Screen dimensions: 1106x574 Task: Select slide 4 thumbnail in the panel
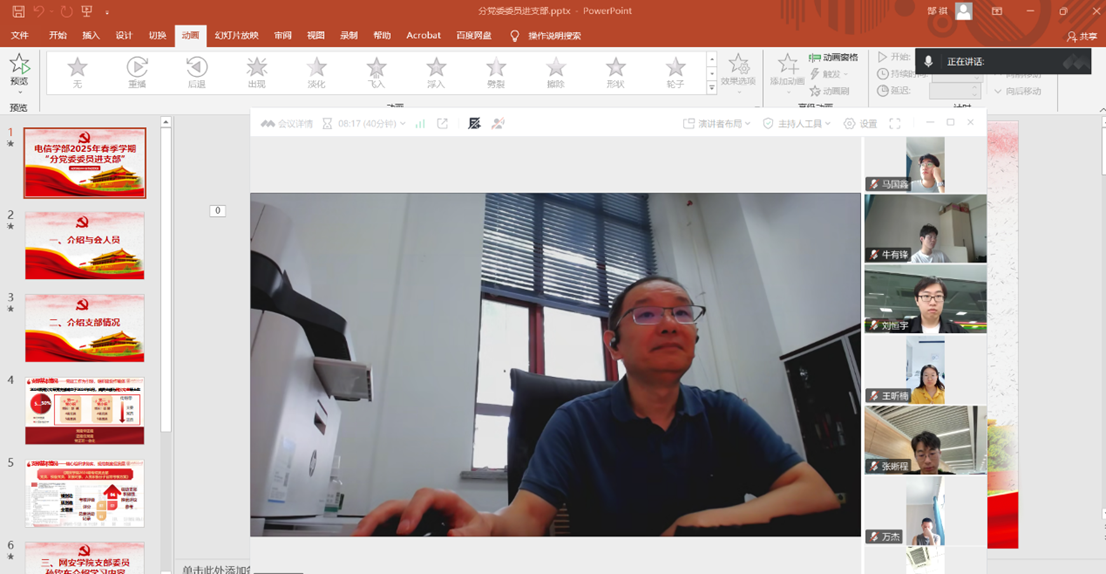coord(85,410)
